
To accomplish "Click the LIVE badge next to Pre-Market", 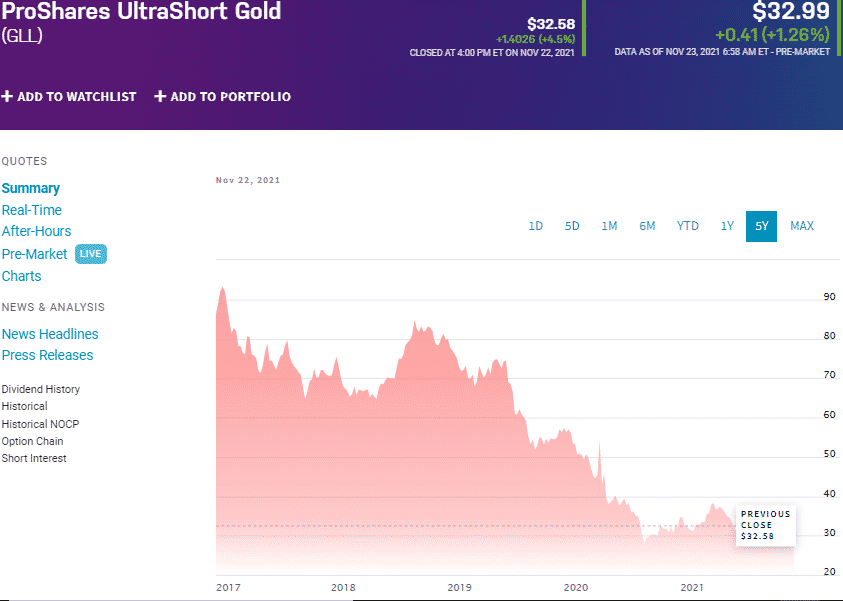I will [90, 254].
